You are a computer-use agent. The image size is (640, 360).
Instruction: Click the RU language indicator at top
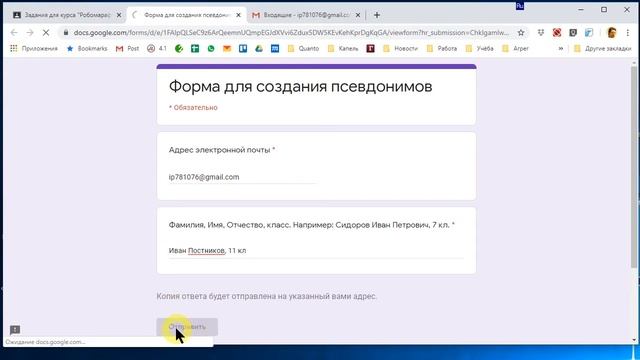tap(520, 6)
